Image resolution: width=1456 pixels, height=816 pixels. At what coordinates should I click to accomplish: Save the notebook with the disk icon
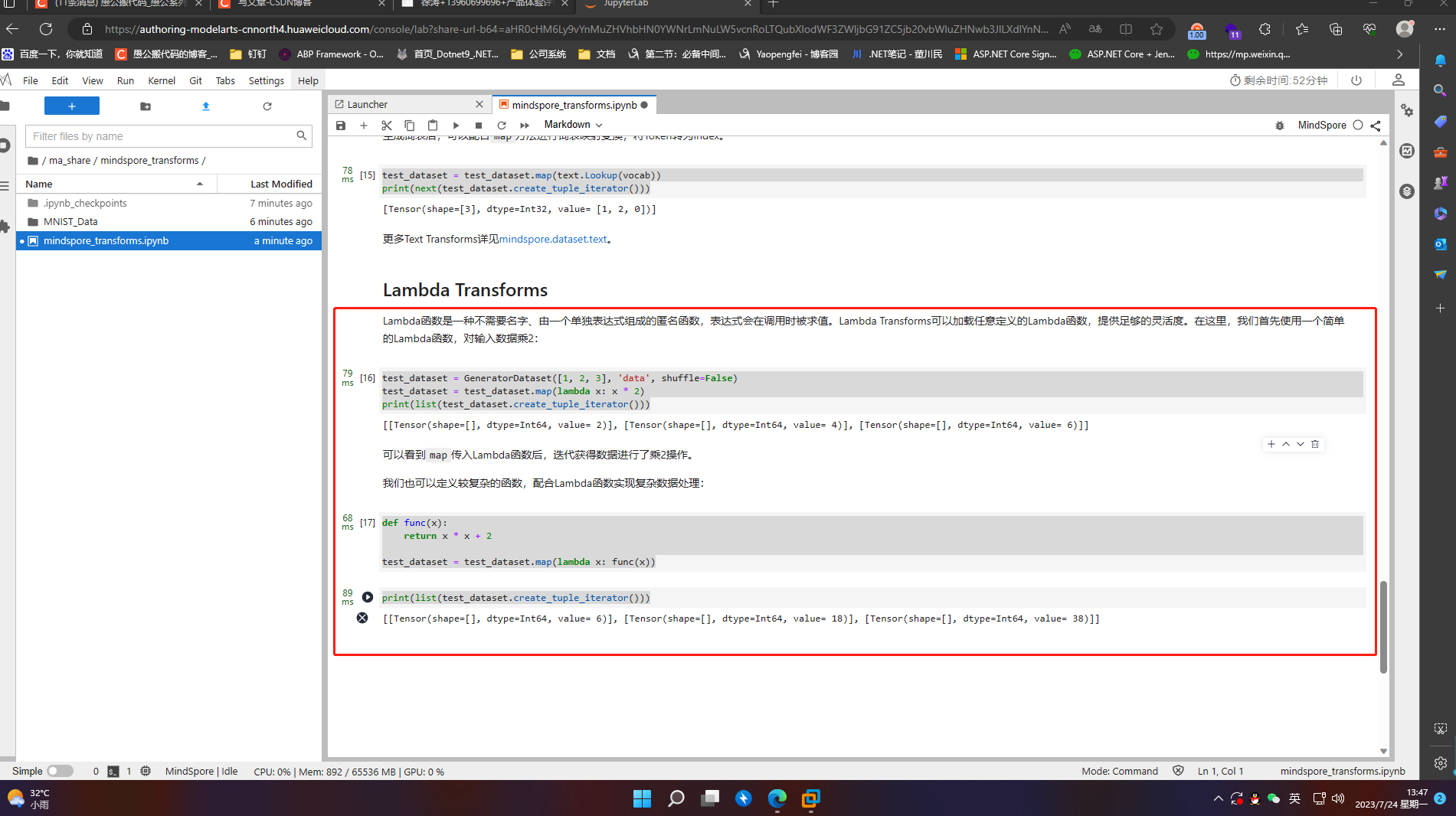coord(341,126)
